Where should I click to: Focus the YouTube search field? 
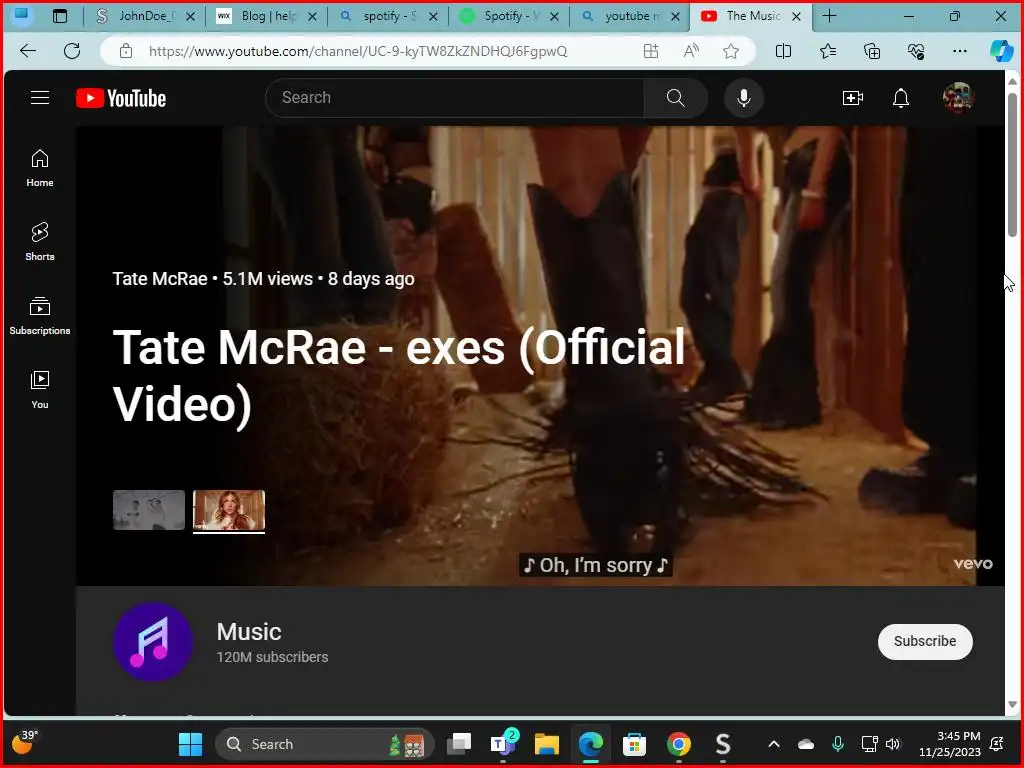tap(455, 98)
